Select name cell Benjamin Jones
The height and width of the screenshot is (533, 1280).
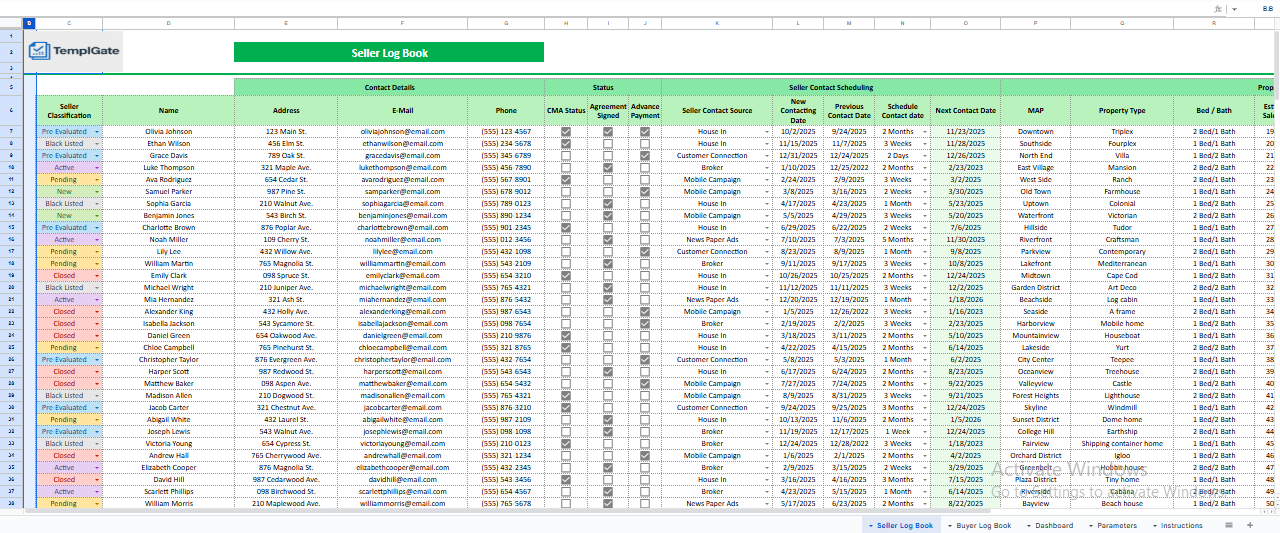point(168,215)
